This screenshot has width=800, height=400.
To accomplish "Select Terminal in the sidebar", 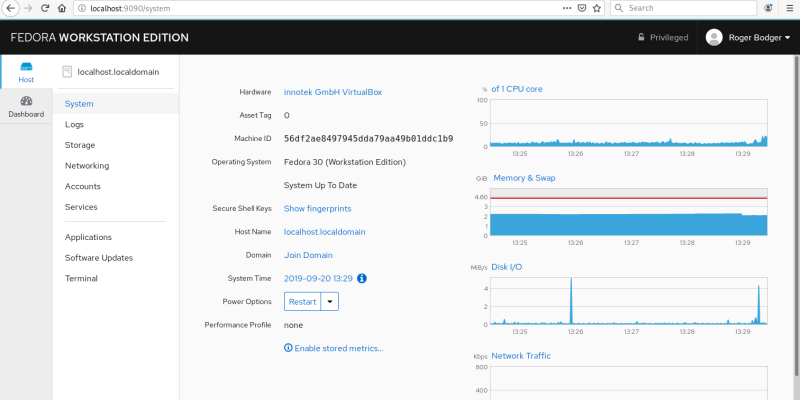I will (x=81, y=278).
